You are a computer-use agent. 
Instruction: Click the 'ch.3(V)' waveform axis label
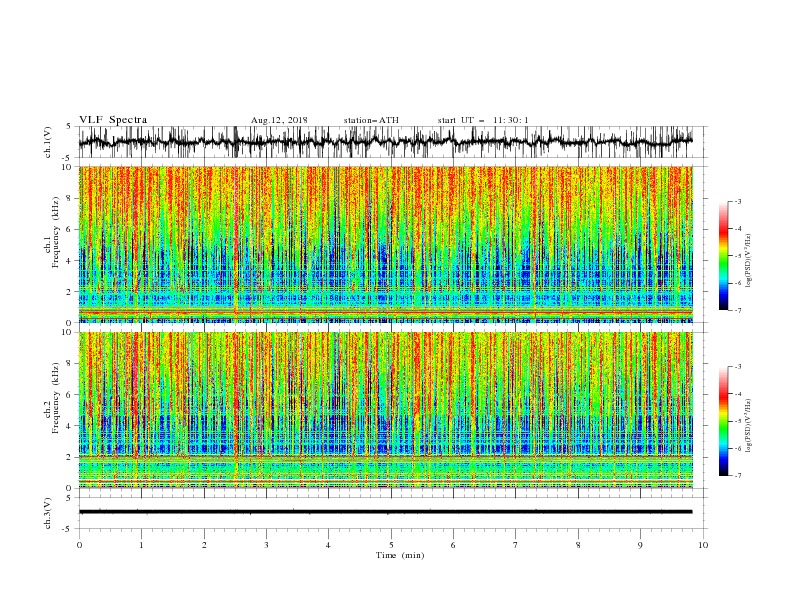[48, 513]
